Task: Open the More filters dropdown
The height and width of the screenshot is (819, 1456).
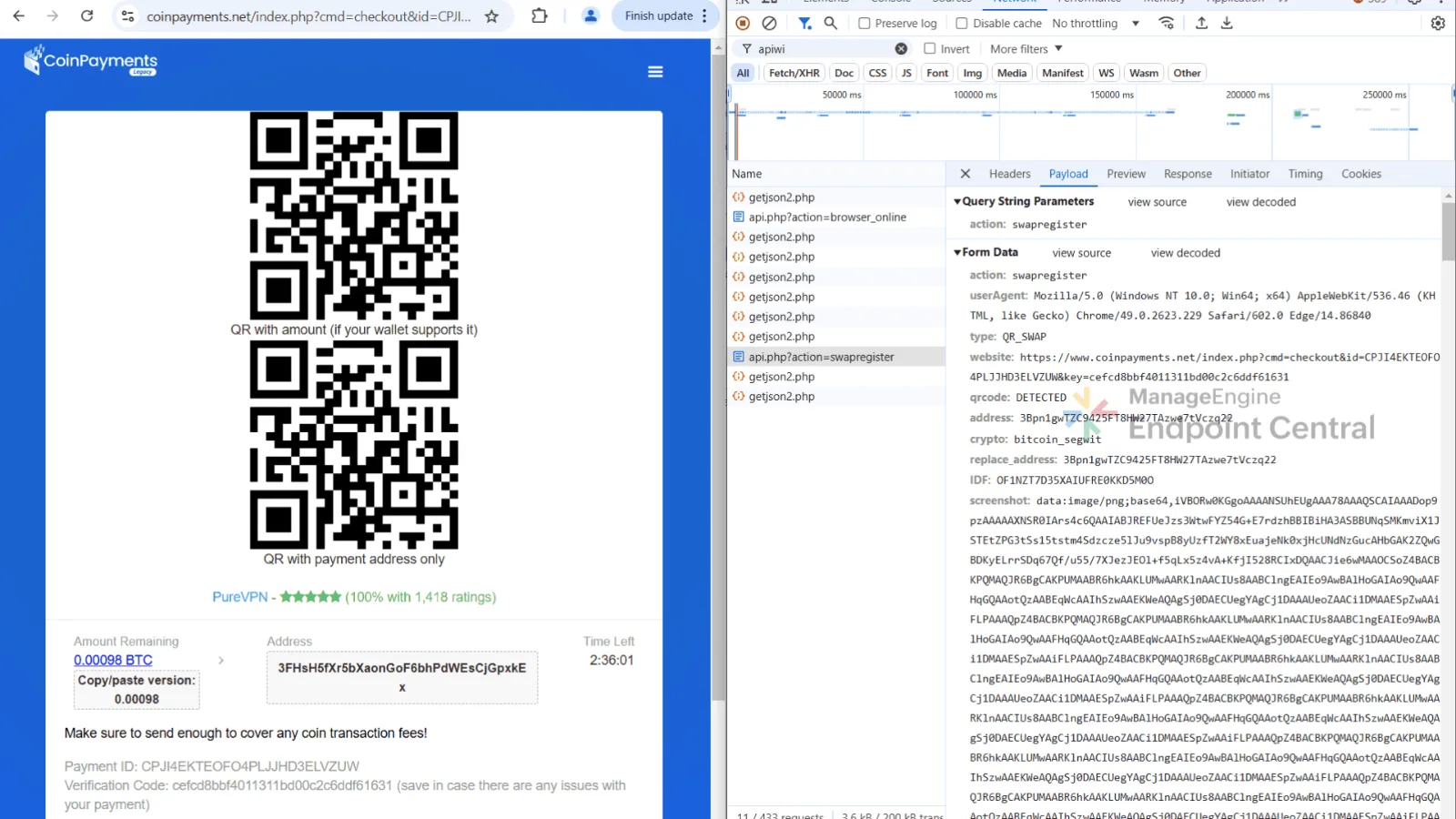Action: click(1026, 49)
